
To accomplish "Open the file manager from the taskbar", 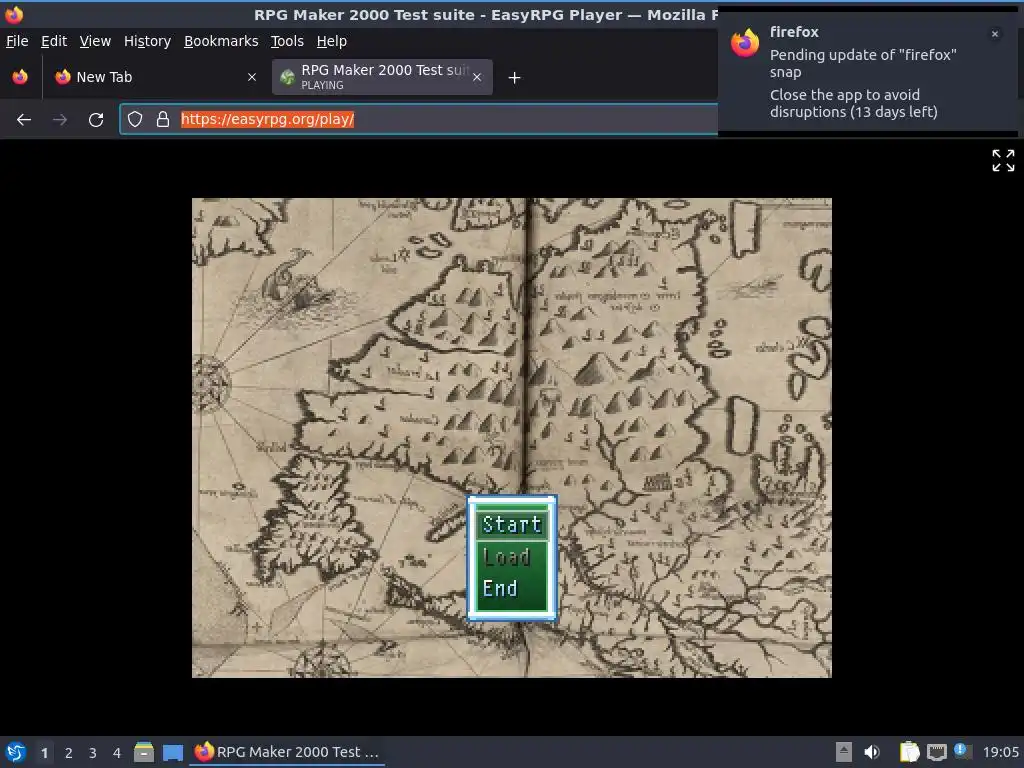I will (x=144, y=752).
